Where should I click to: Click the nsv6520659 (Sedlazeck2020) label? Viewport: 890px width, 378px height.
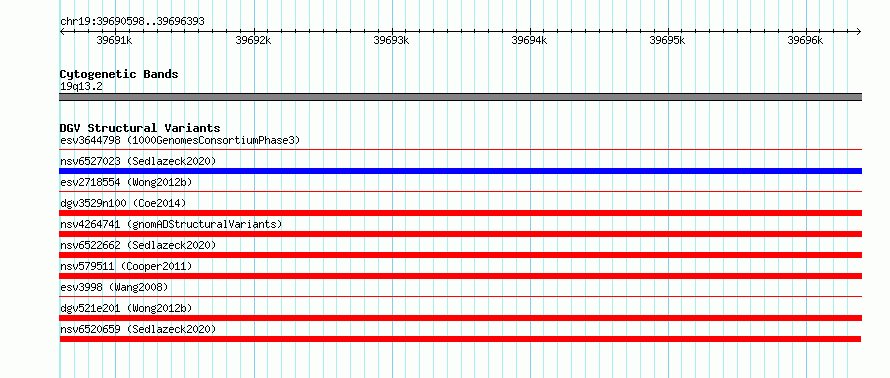point(138,329)
